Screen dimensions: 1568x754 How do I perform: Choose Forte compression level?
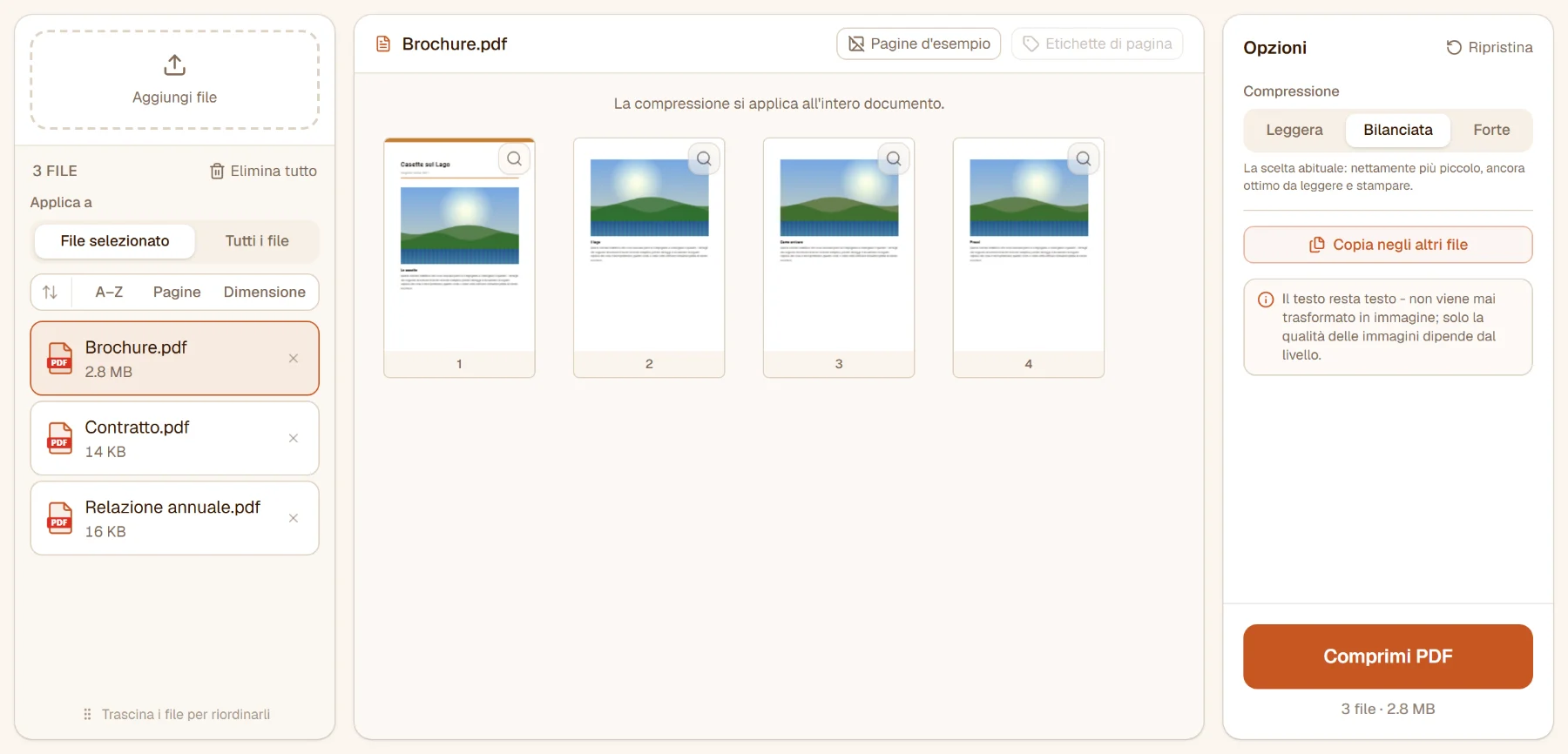click(1491, 131)
